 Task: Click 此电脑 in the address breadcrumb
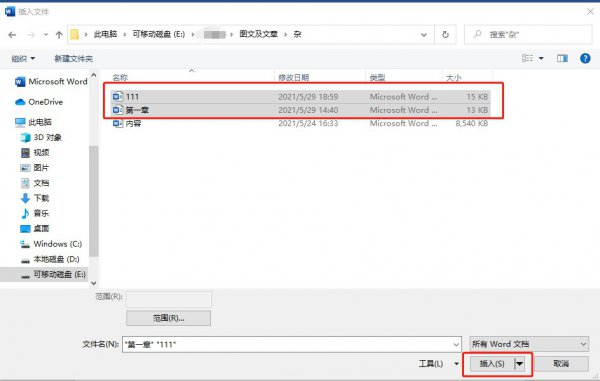105,34
